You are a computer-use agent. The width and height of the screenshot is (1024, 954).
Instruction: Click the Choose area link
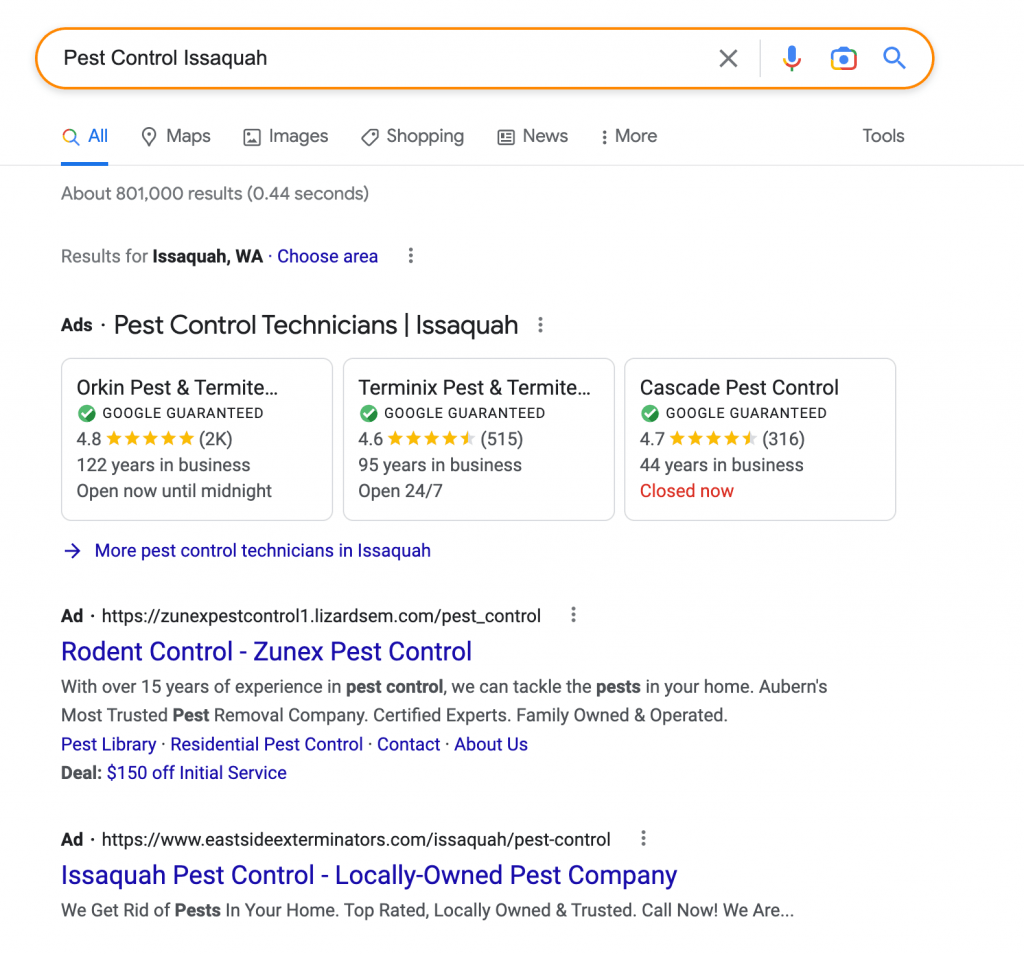coord(327,256)
